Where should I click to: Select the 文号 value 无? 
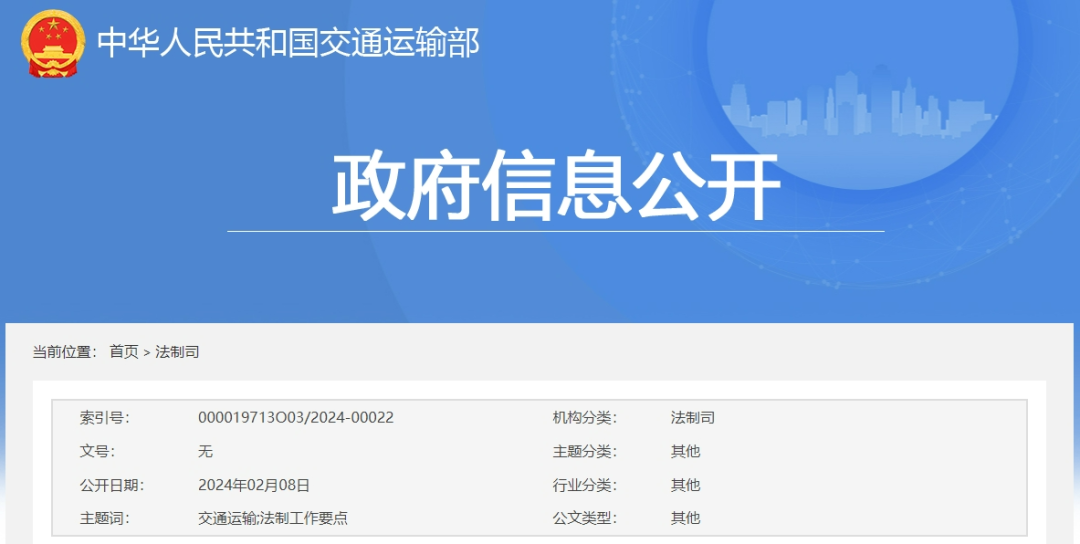coord(205,451)
